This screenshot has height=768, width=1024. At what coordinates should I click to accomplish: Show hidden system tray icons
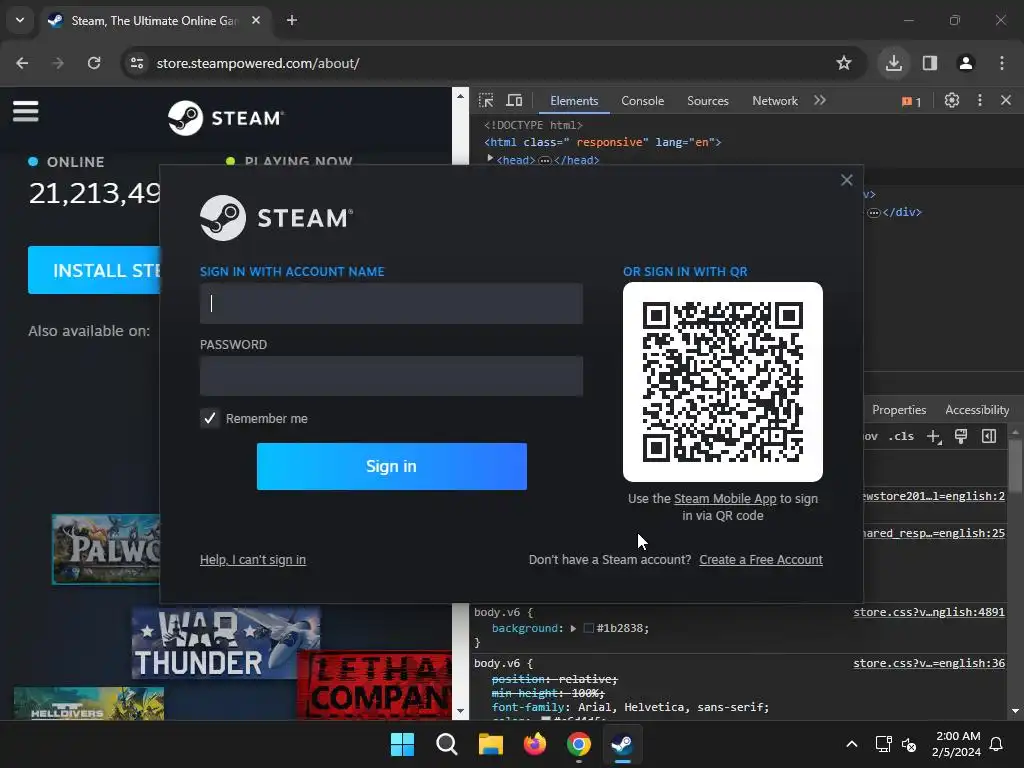(852, 744)
